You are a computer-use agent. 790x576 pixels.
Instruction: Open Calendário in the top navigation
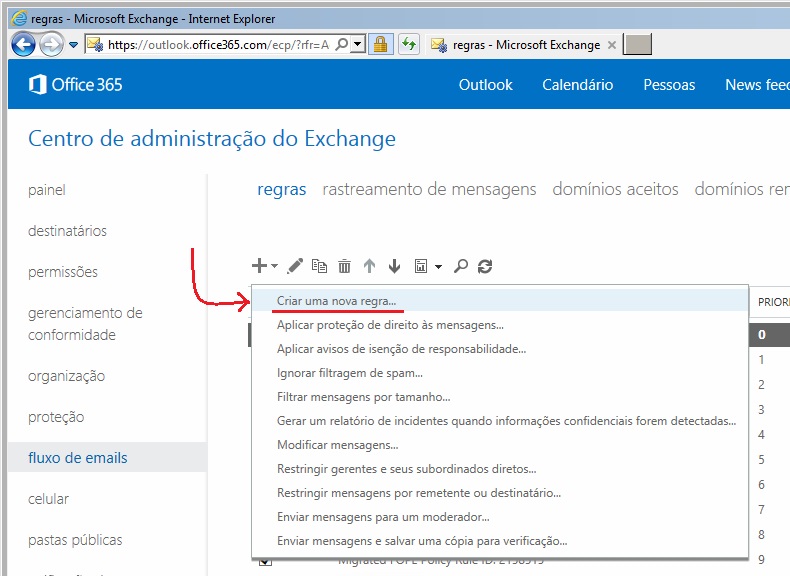coord(577,85)
